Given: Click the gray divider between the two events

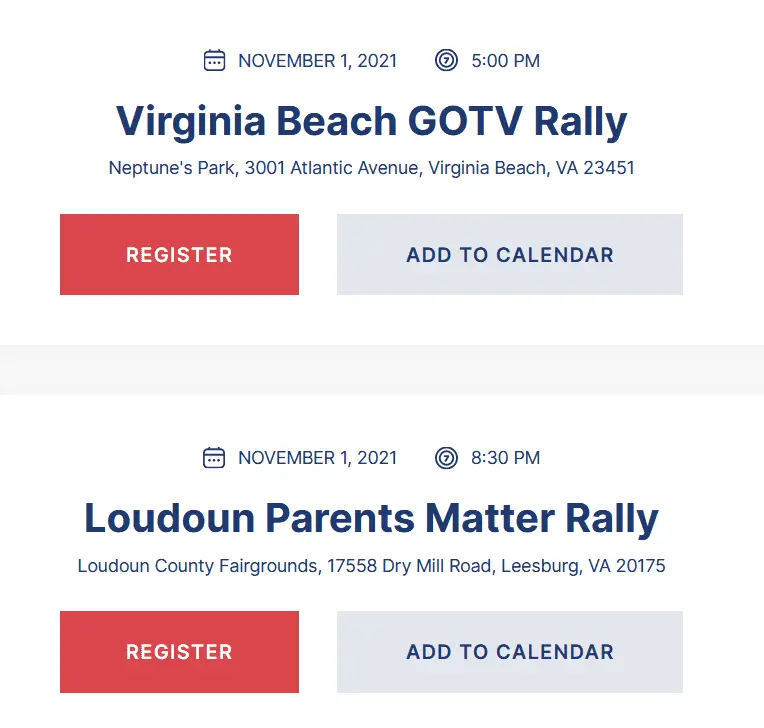Looking at the screenshot, I should [382, 370].
